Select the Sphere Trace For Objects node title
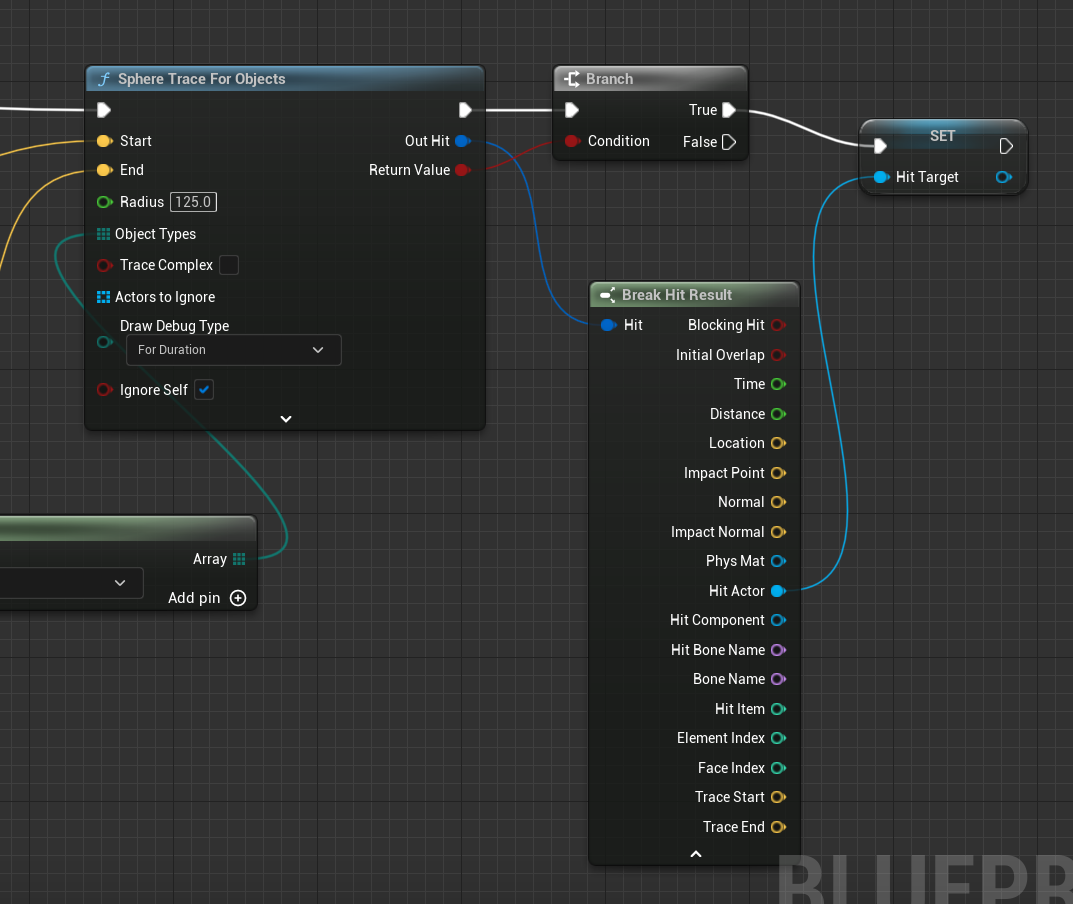 pos(201,79)
